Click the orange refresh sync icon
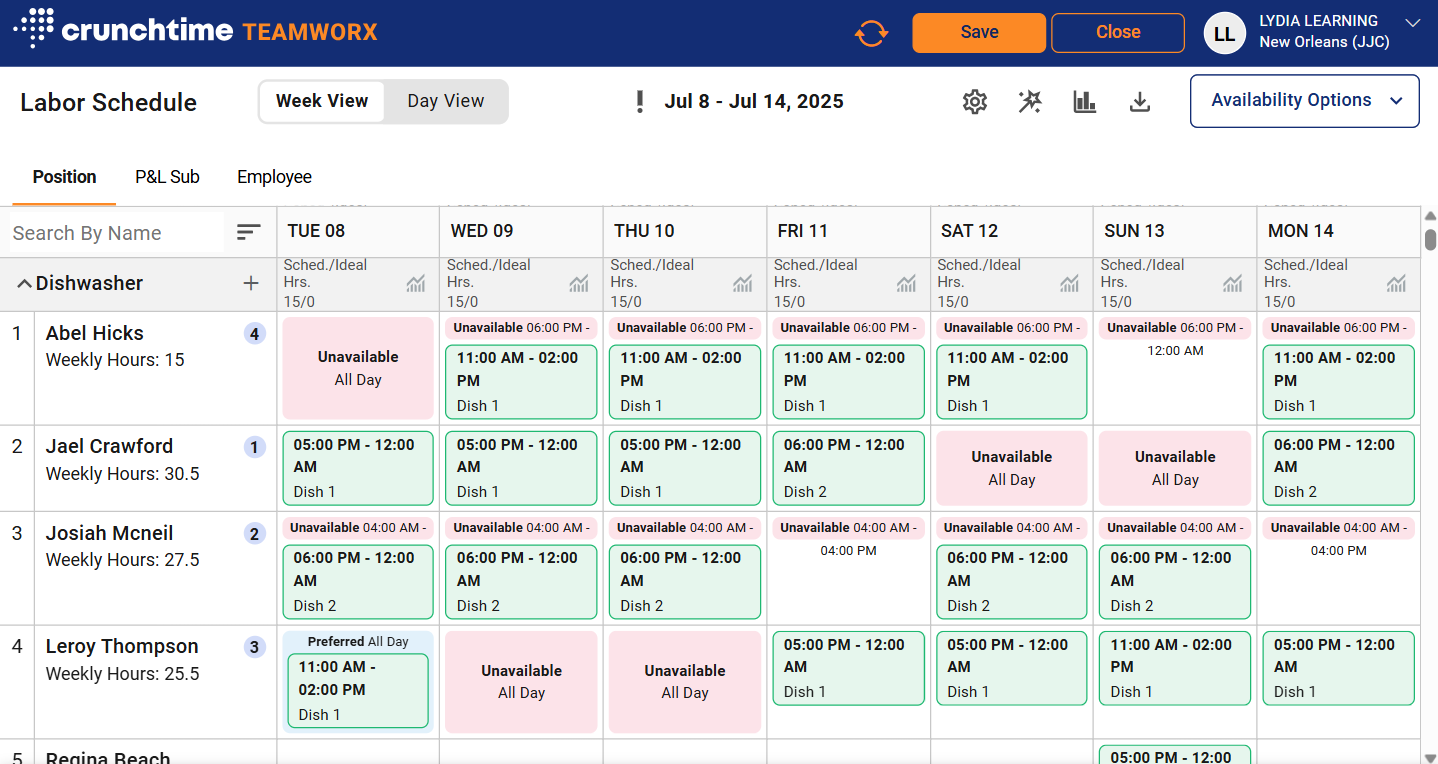Viewport: 1438px width, 764px height. point(871,33)
